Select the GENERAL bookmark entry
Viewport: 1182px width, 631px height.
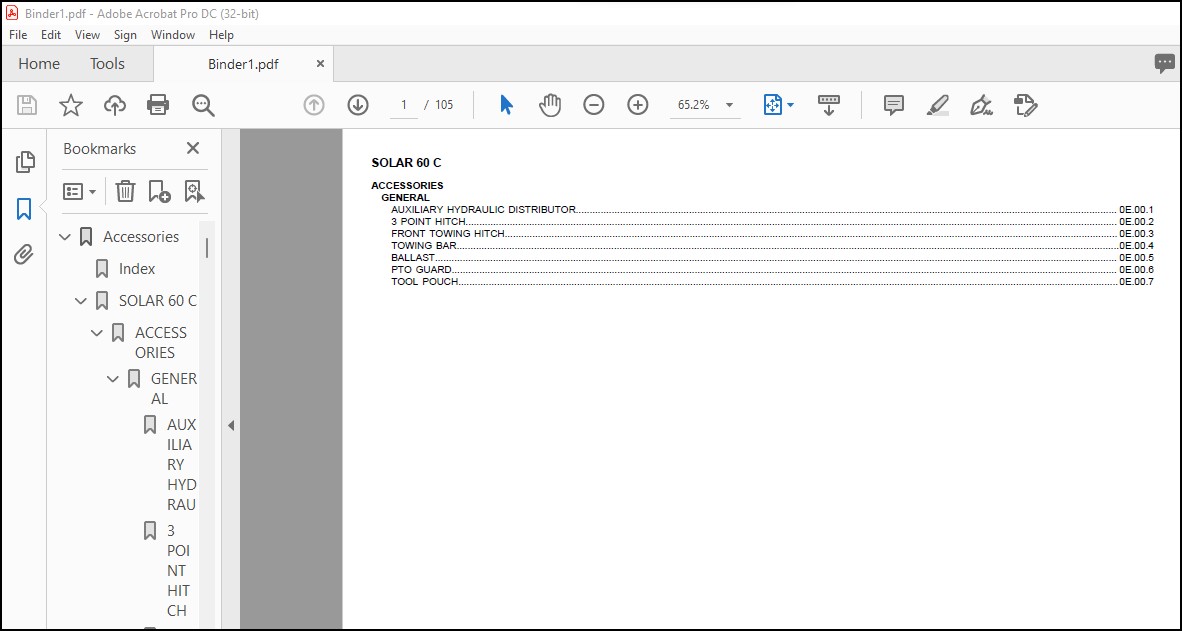173,388
